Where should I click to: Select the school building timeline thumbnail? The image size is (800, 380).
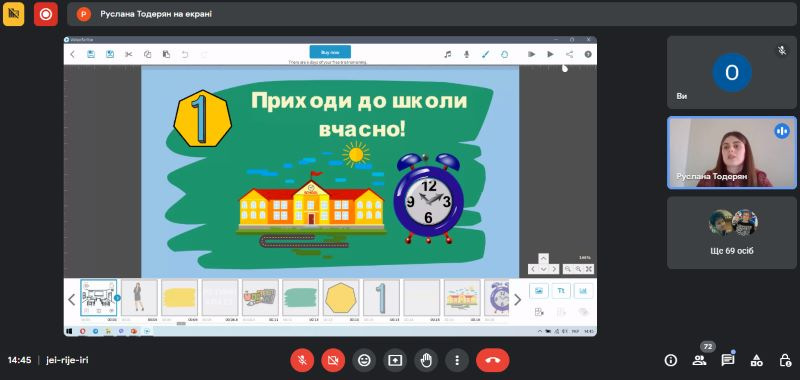462,297
